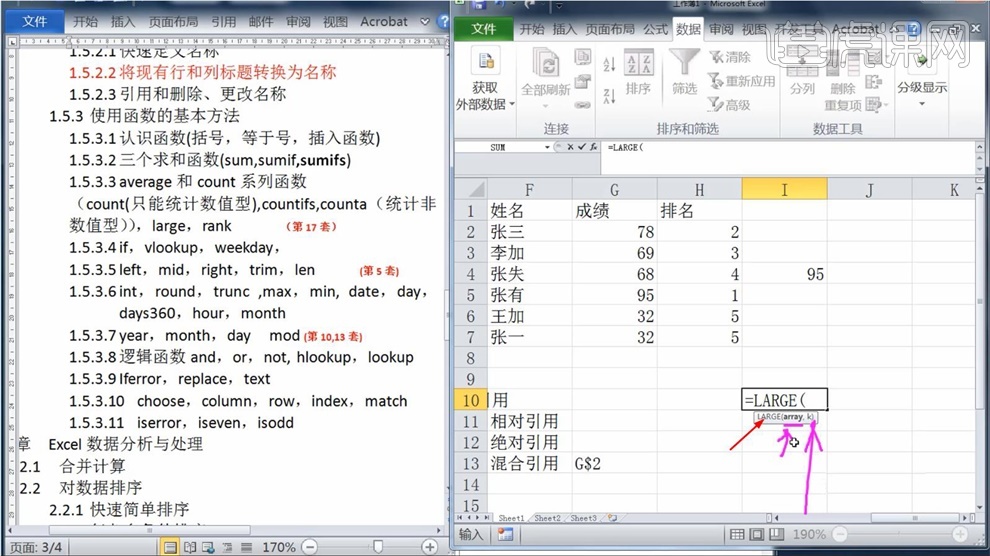Sort descending Z to A in Excel
The width and height of the screenshot is (990, 556).
coord(609,97)
